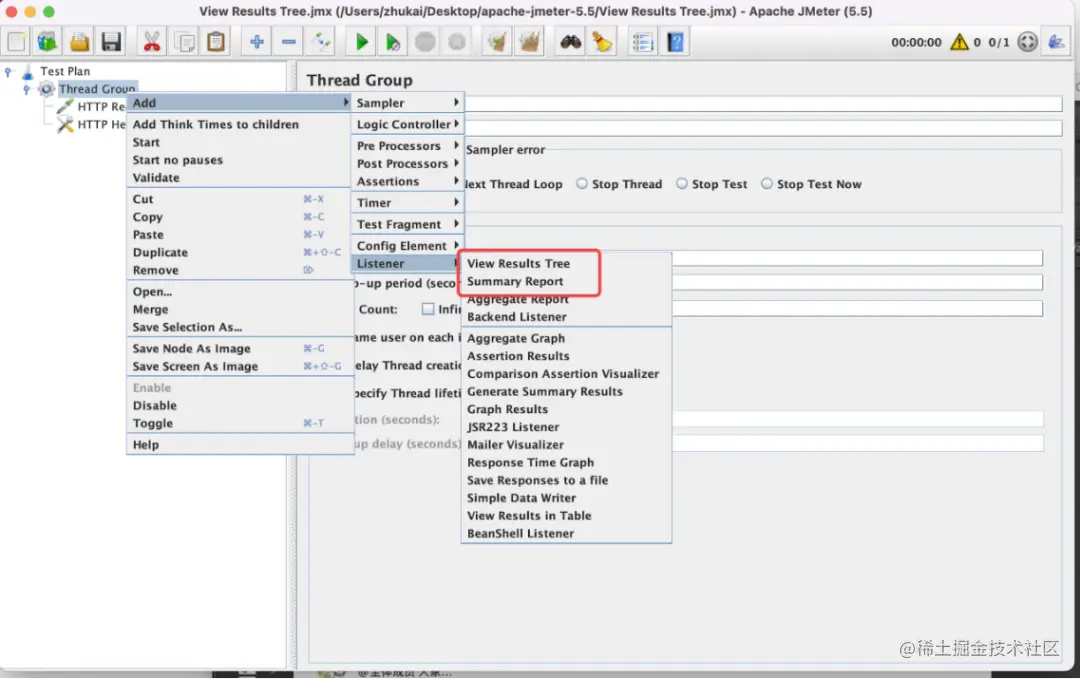Click the New test plan icon

(17, 42)
